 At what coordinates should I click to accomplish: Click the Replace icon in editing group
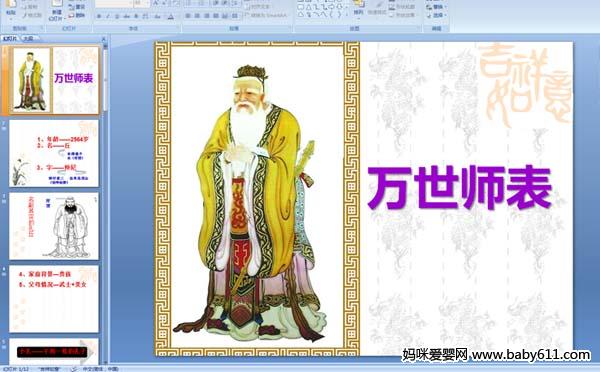point(436,7)
